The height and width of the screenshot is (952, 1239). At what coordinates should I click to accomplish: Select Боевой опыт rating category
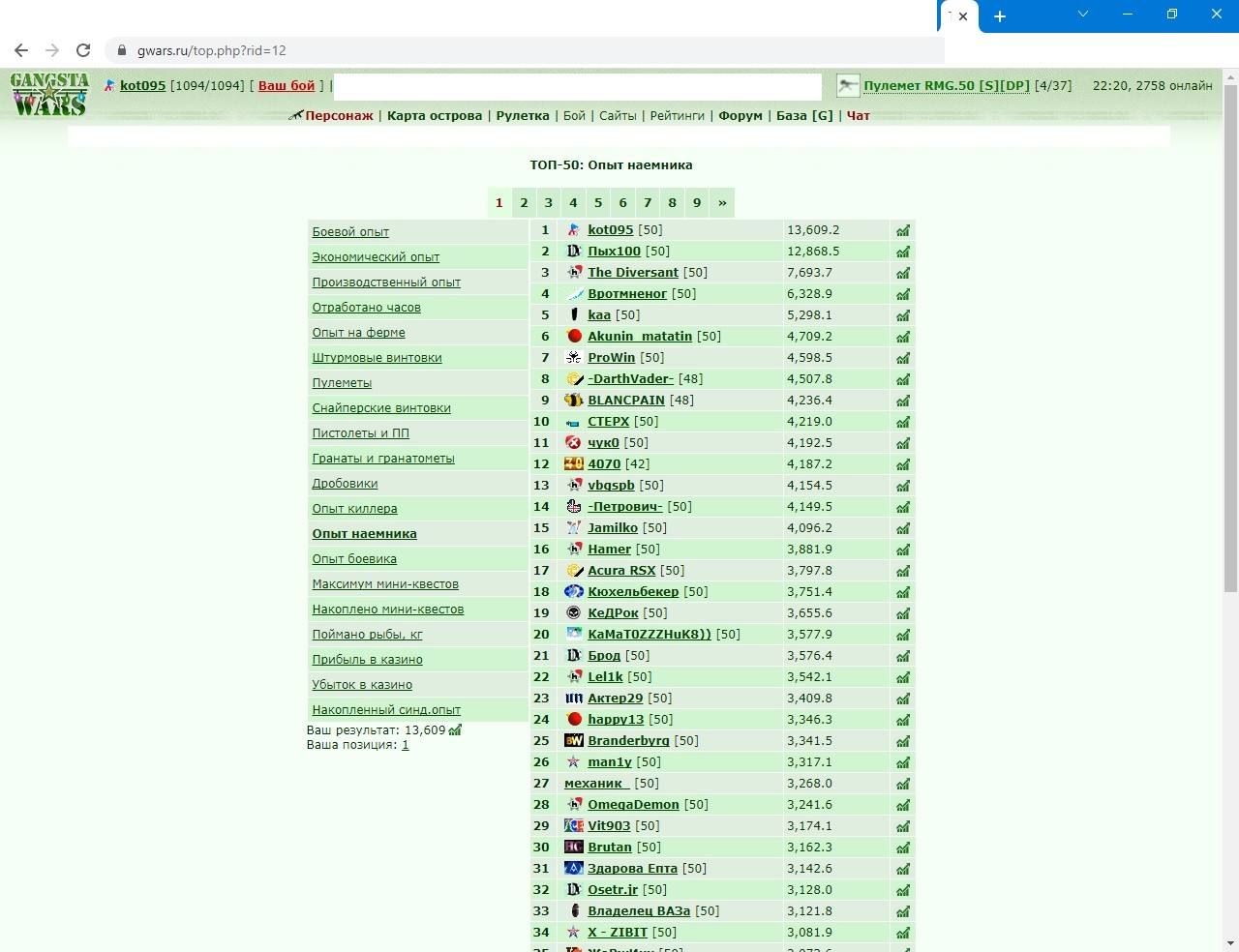pos(350,232)
